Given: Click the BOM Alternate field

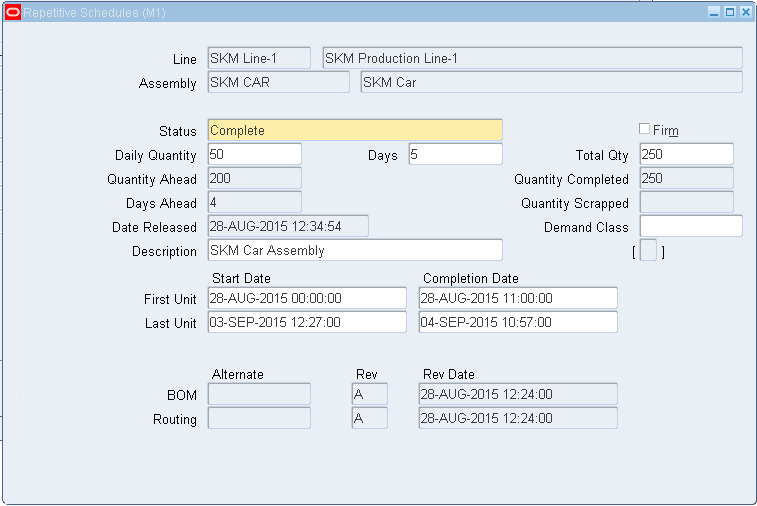Looking at the screenshot, I should tap(259, 394).
